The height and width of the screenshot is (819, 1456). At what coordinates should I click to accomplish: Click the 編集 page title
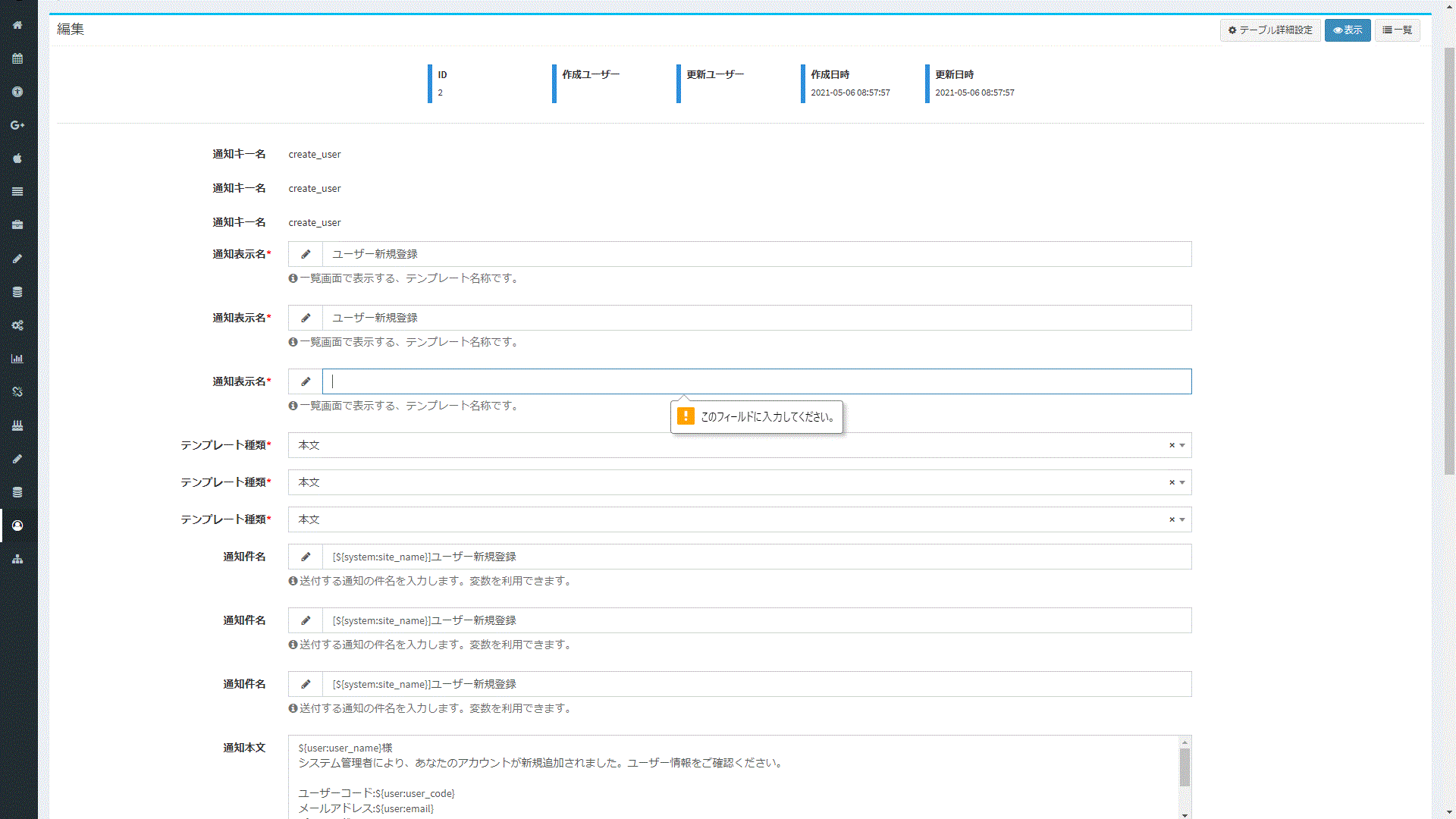71,29
